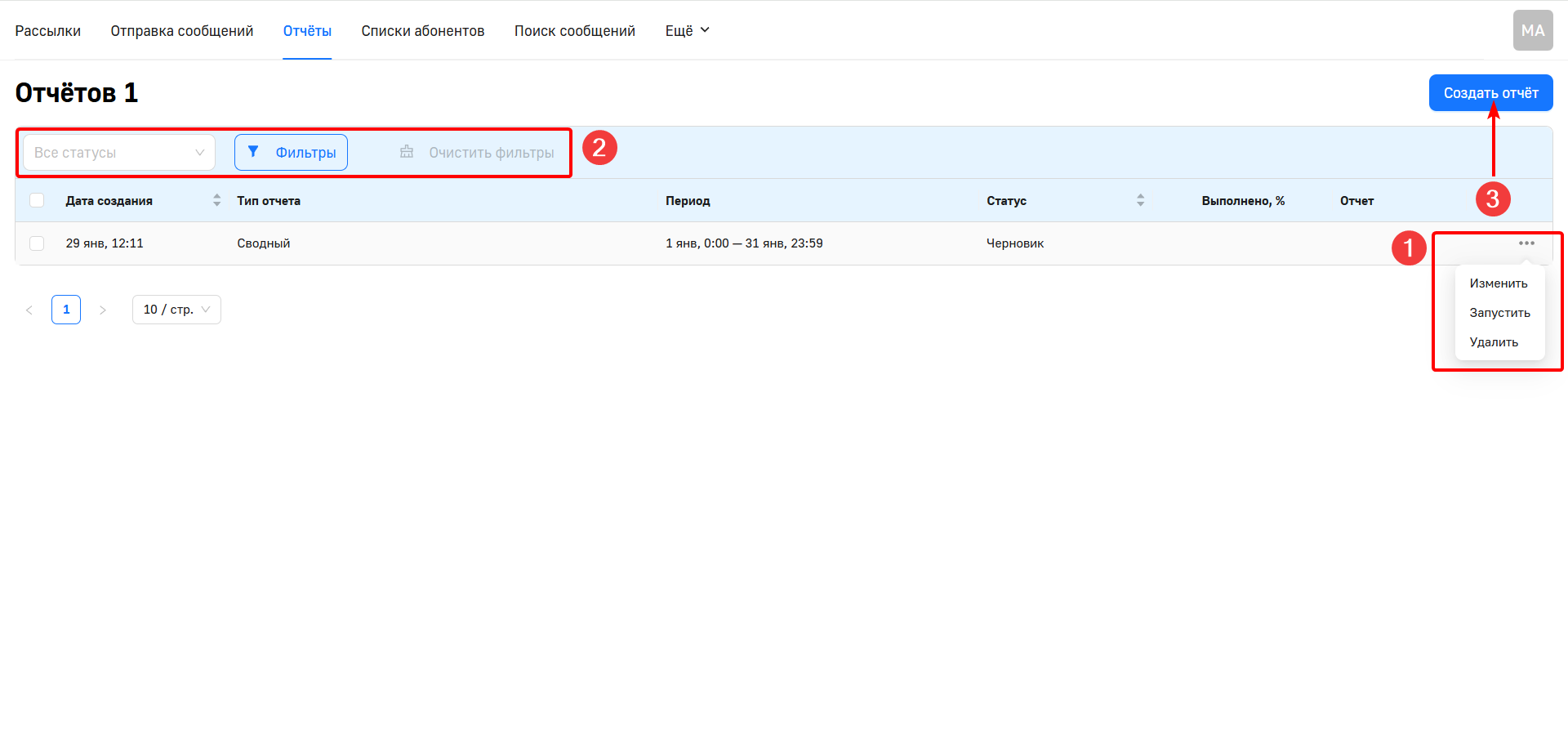Open the three-dots row actions menu
Screen dimensions: 1568x745
(x=1526, y=243)
